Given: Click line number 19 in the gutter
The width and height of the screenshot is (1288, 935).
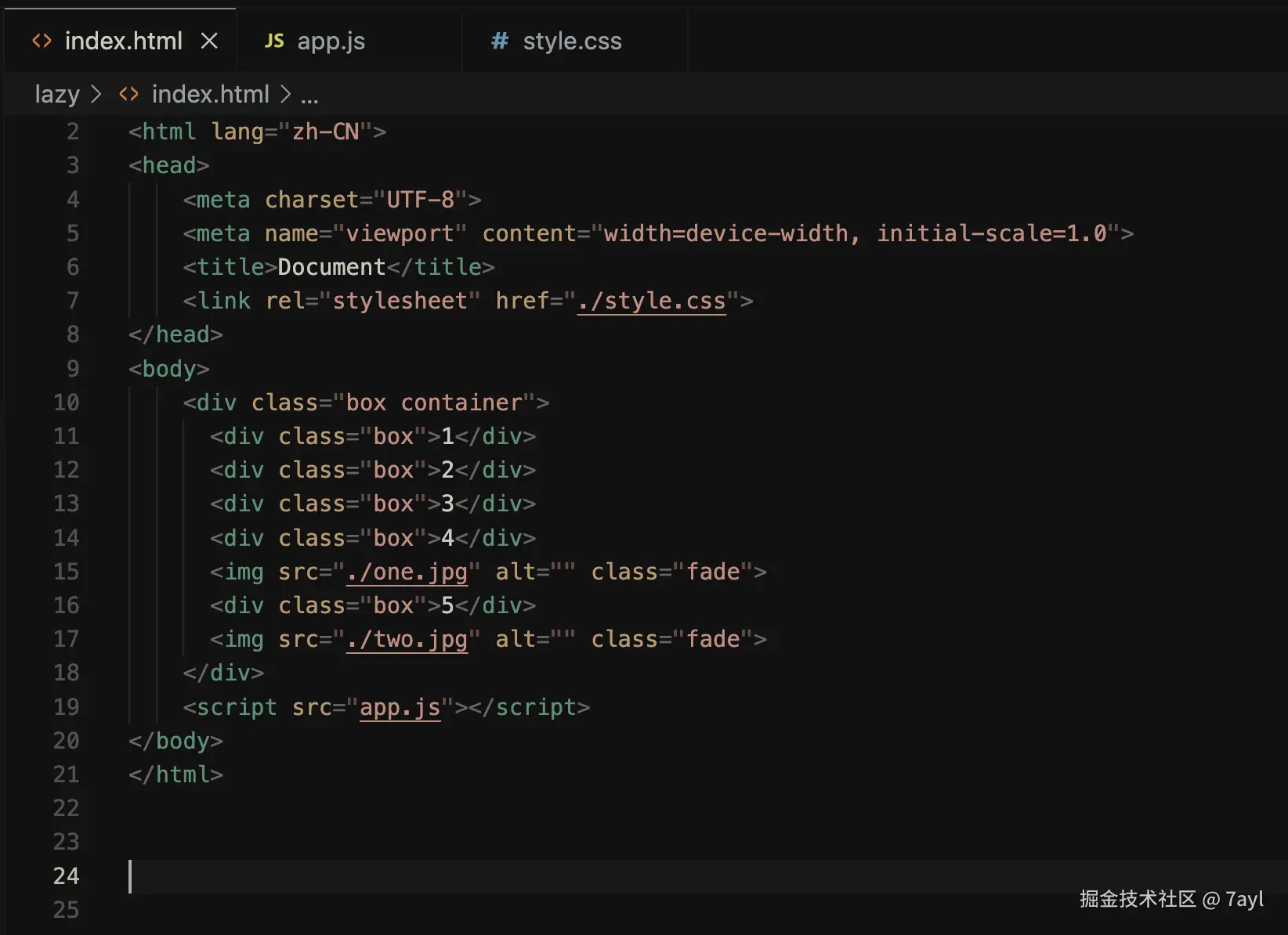Looking at the screenshot, I should [x=67, y=707].
